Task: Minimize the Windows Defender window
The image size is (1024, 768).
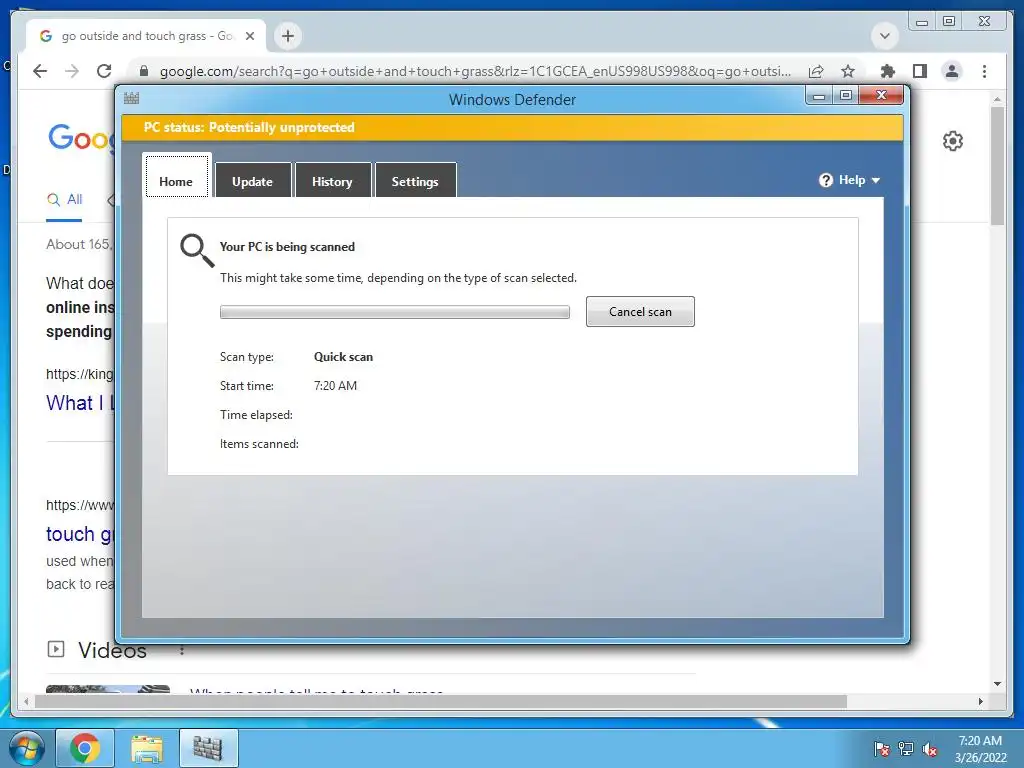Action: [x=819, y=96]
